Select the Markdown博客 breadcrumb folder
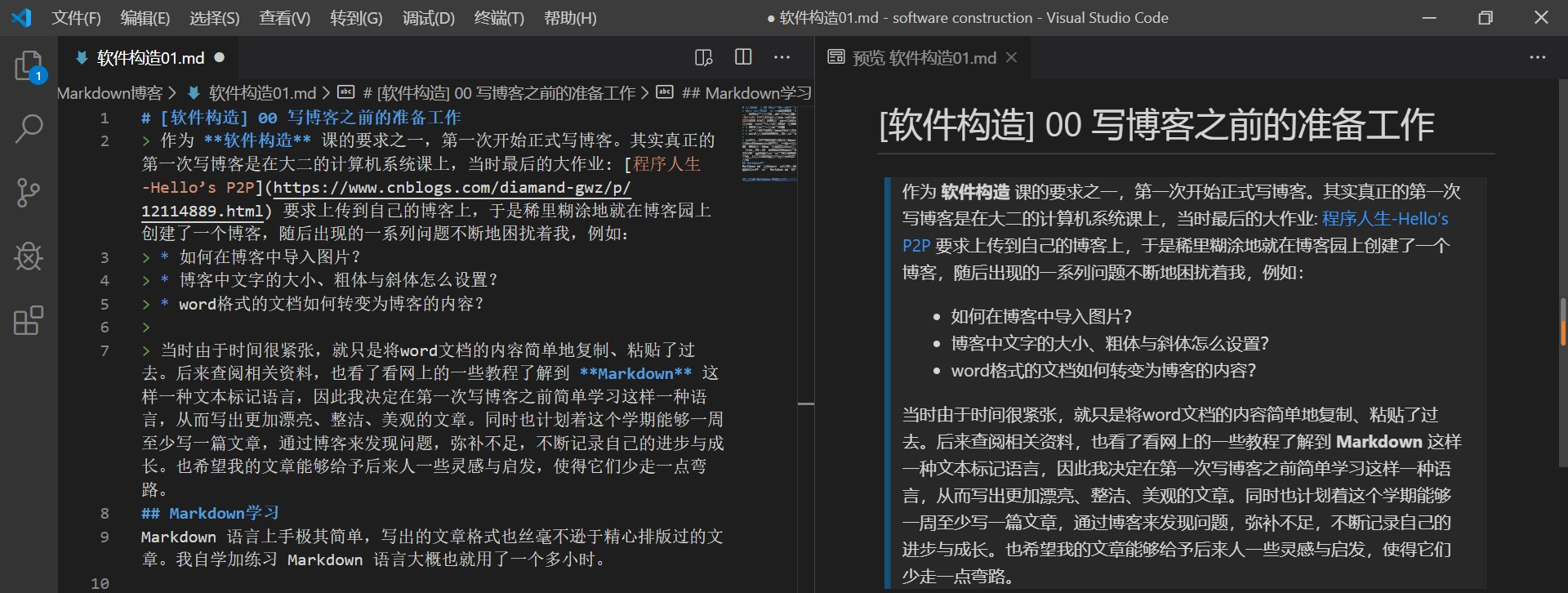Image resolution: width=1568 pixels, height=593 pixels. tap(110, 93)
